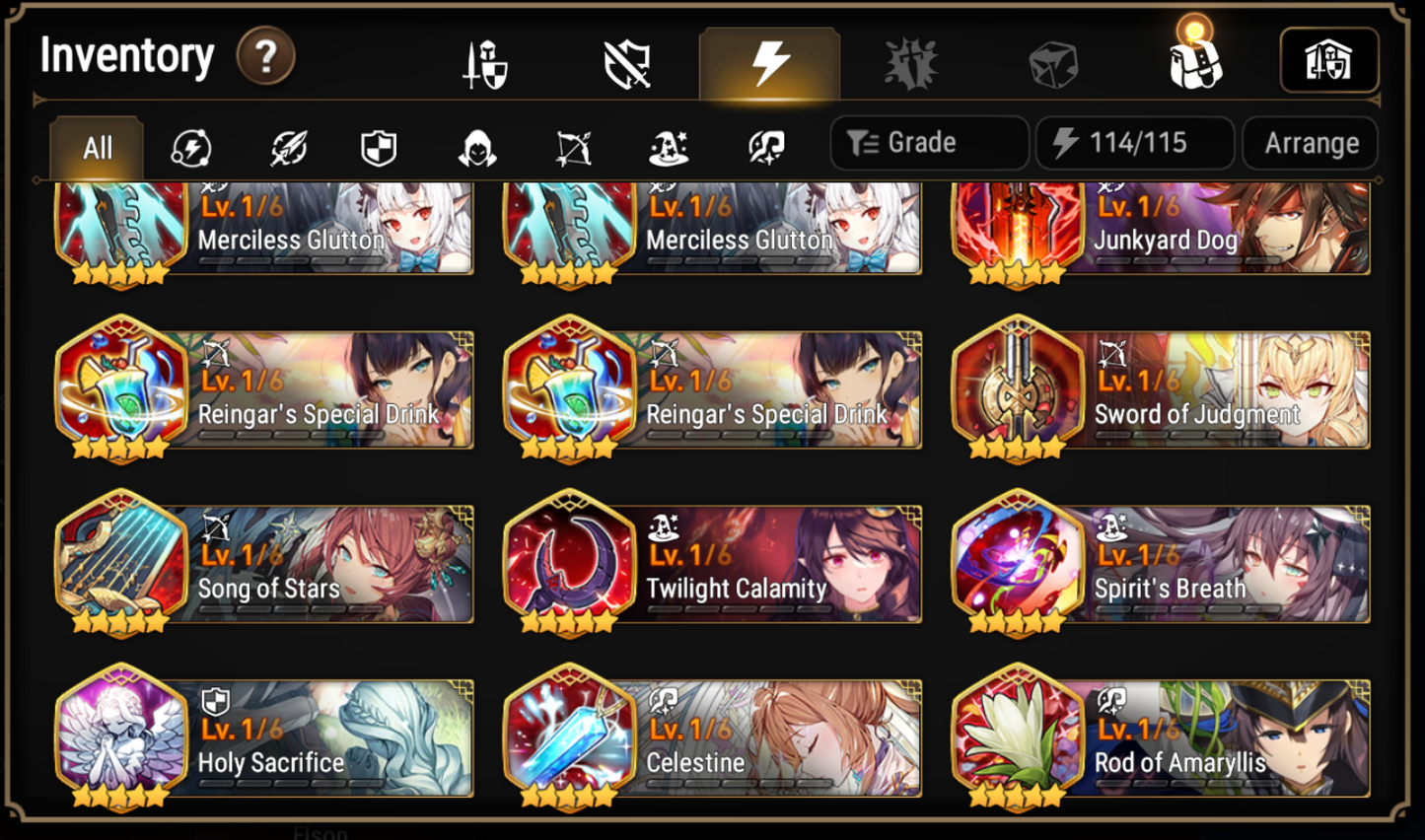Select the lightning bolt artifact tab
This screenshot has width=1425, height=840.
click(769, 64)
